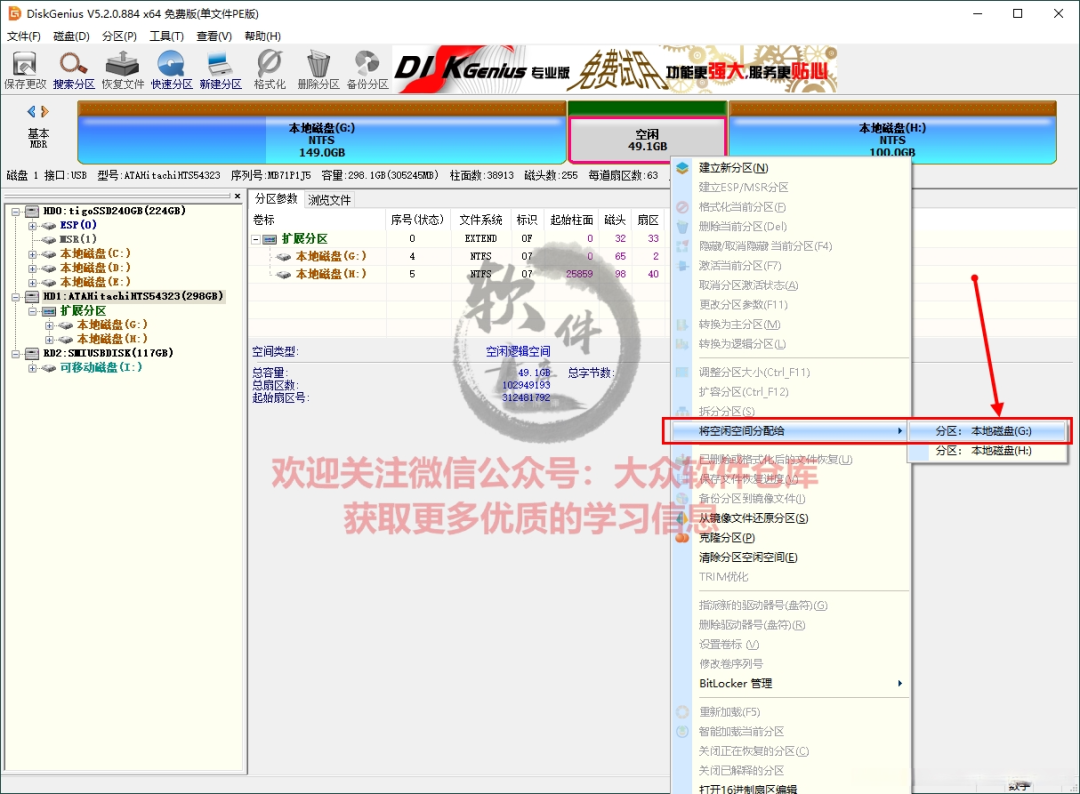Image resolution: width=1080 pixels, height=794 pixels.
Task: Open the BitLocker 管理 submenu
Action: 791,683
